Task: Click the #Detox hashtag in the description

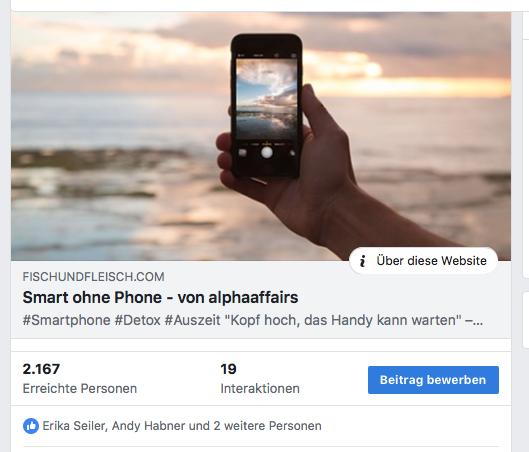Action: [137, 320]
